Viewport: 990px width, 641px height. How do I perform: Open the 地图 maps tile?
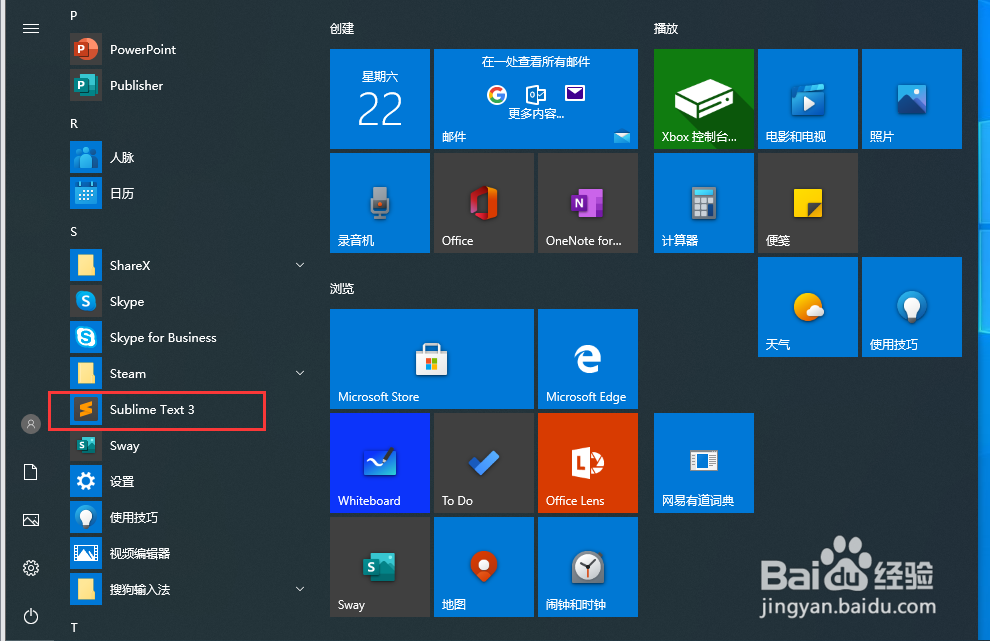pyautogui.click(x=484, y=566)
